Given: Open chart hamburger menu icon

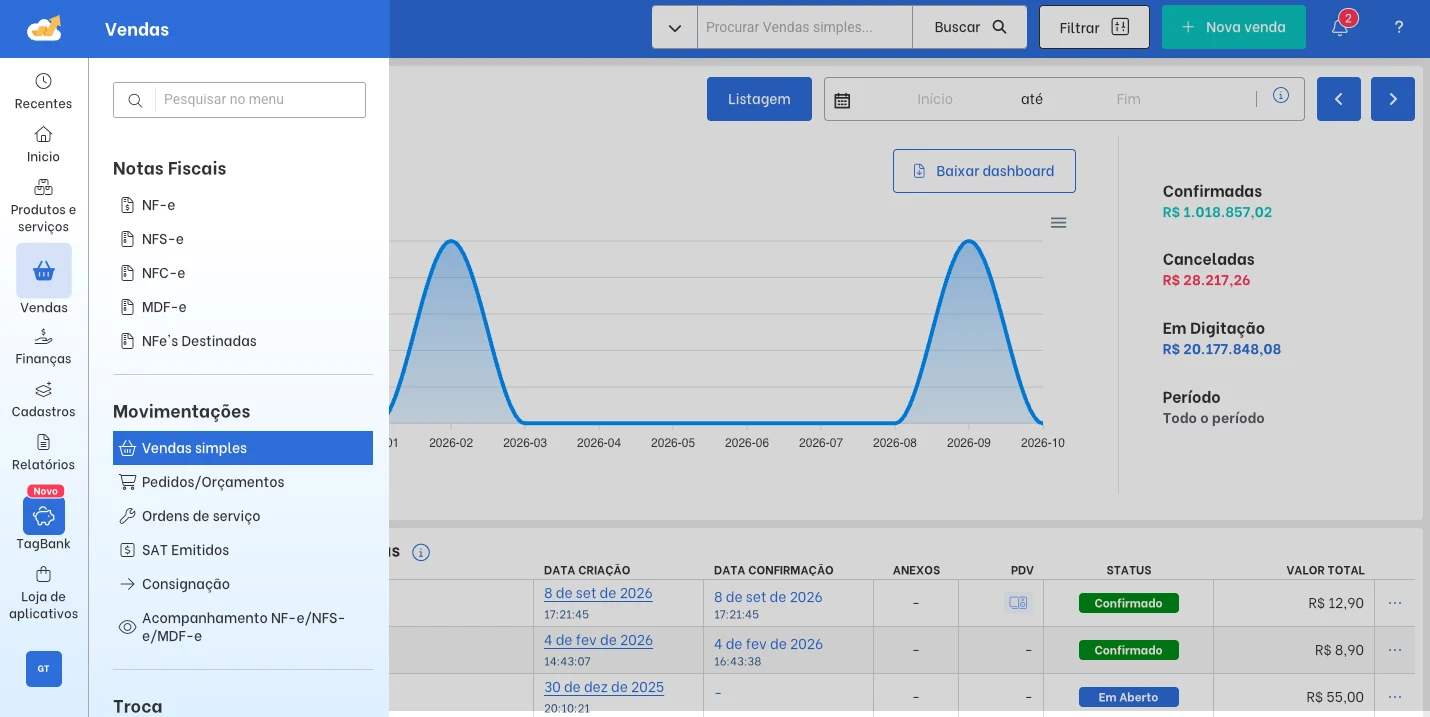Looking at the screenshot, I should (1059, 223).
